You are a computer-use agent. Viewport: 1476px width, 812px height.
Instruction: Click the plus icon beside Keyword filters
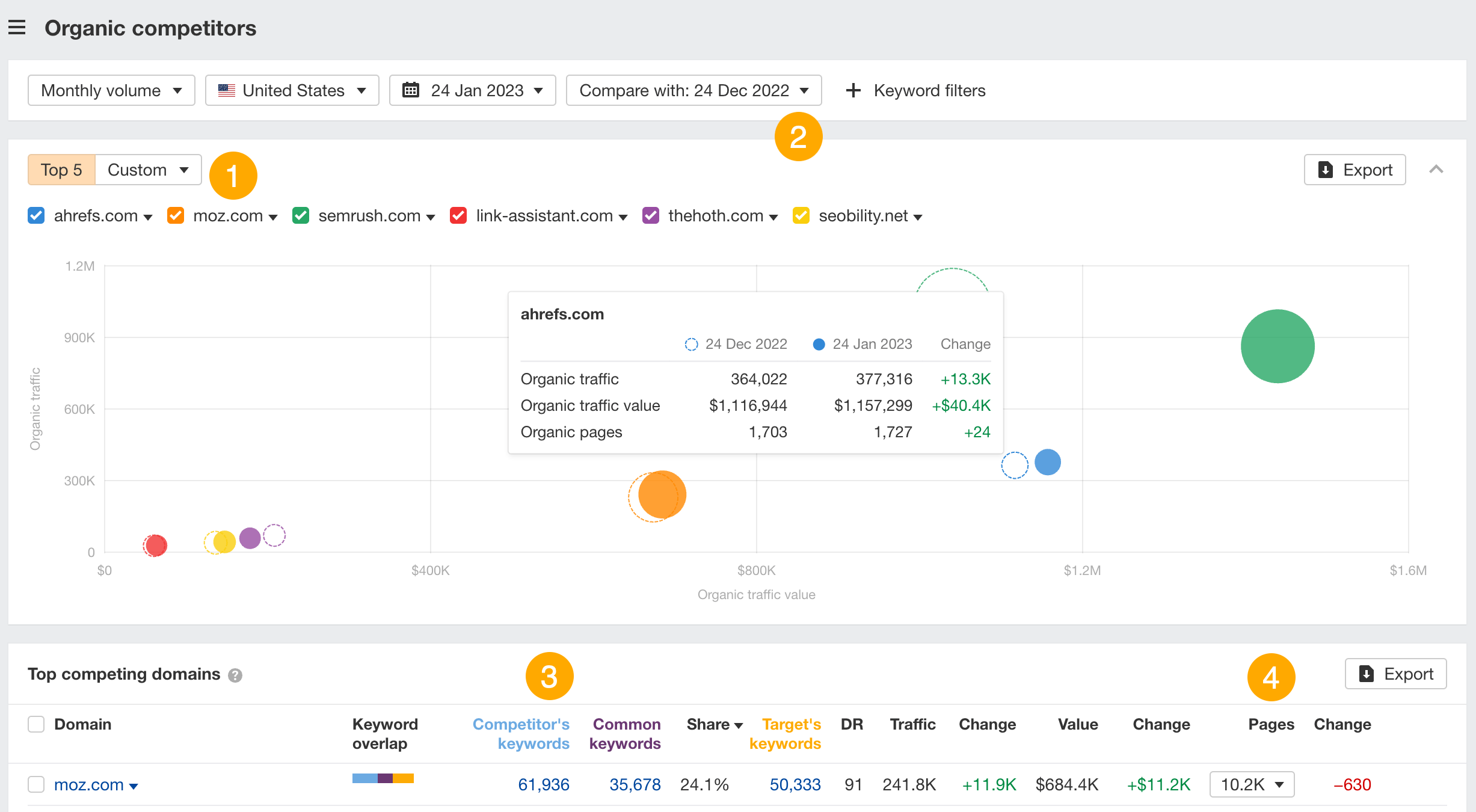(x=853, y=90)
